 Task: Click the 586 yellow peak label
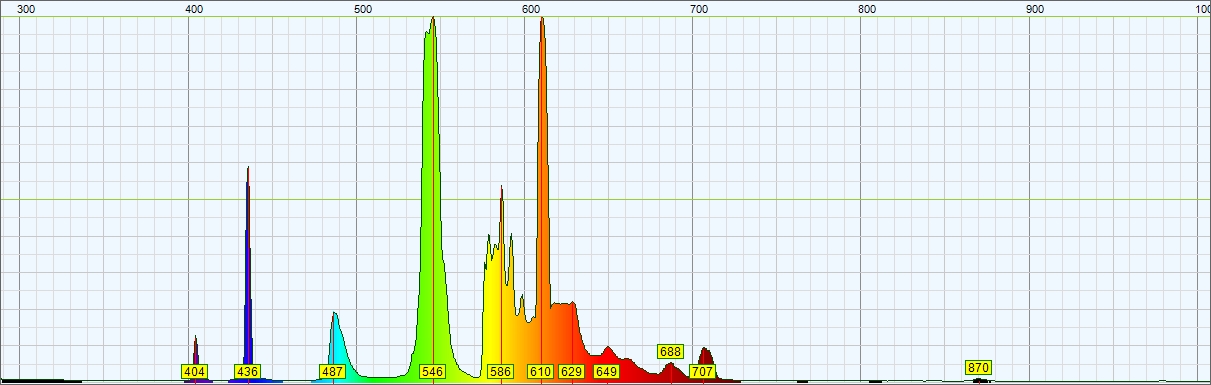tap(500, 371)
